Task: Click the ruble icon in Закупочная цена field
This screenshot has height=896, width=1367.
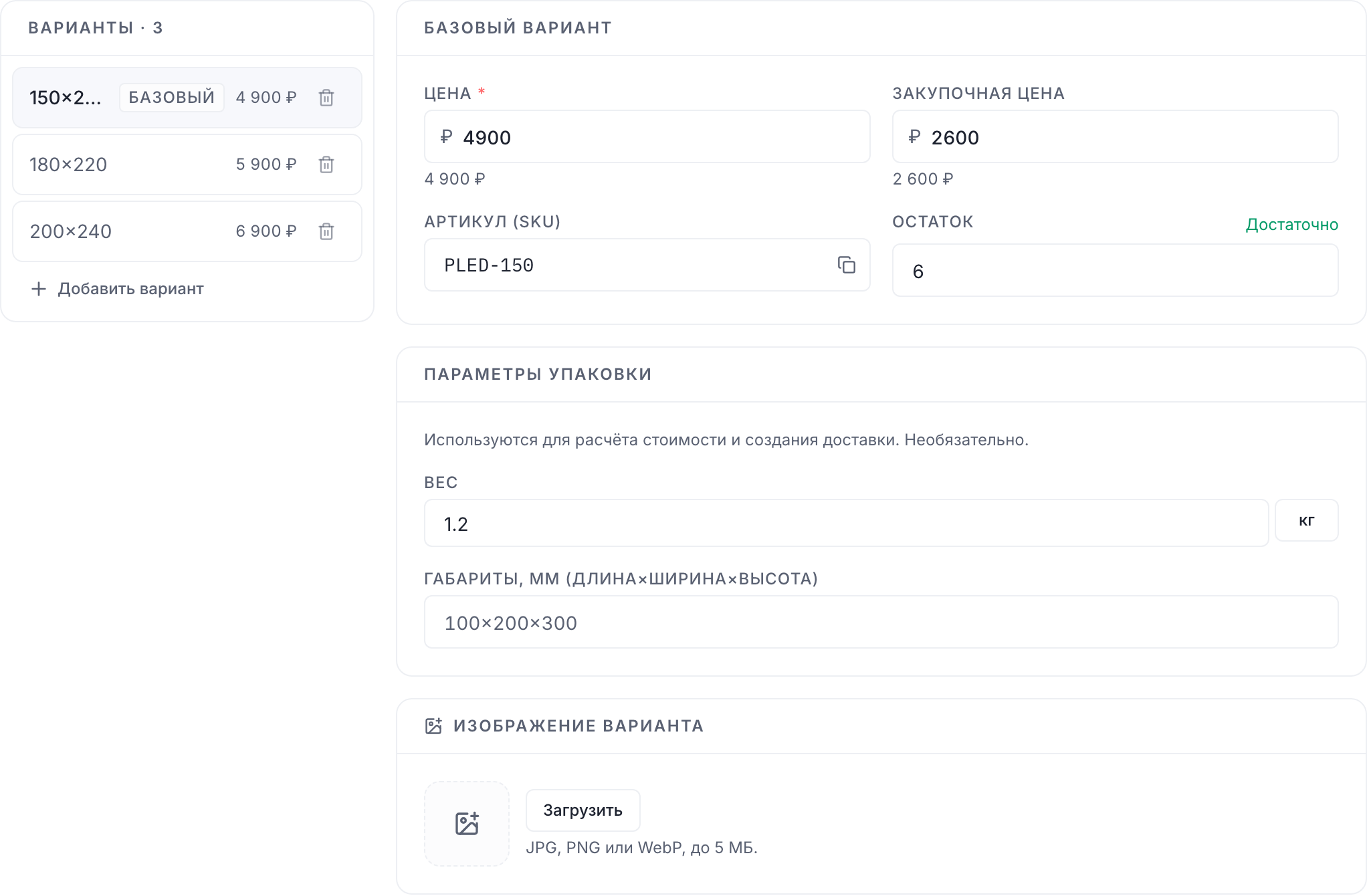Action: [914, 137]
